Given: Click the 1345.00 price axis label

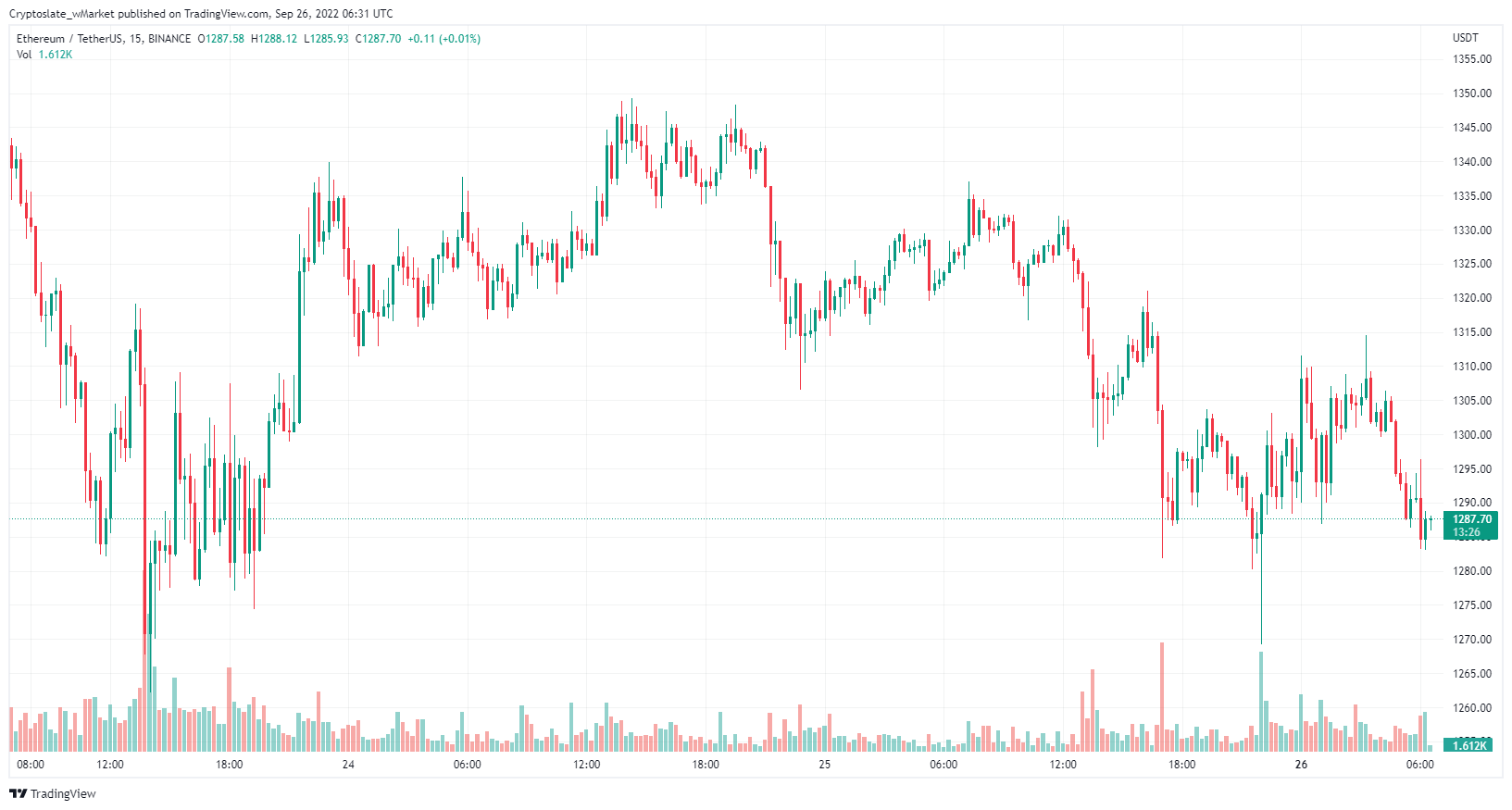Looking at the screenshot, I should click(1472, 128).
